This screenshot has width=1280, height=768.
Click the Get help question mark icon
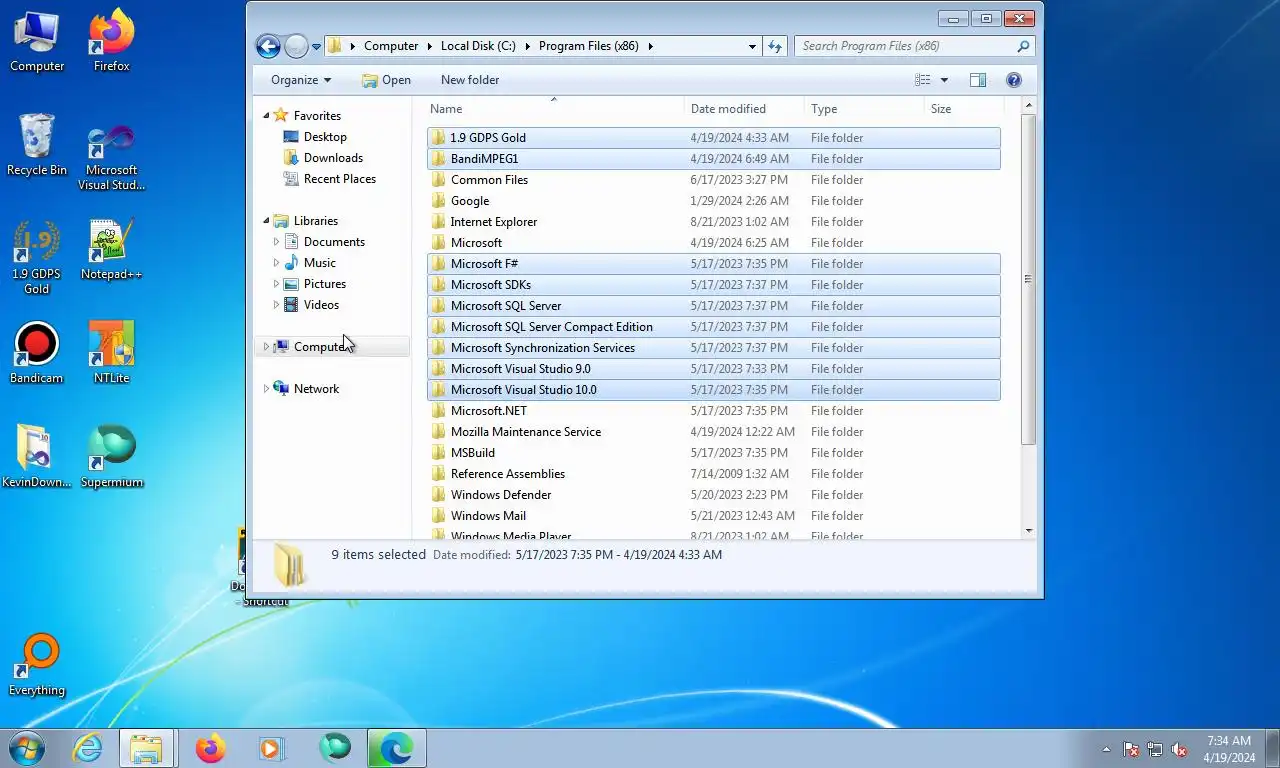pyautogui.click(x=1013, y=80)
